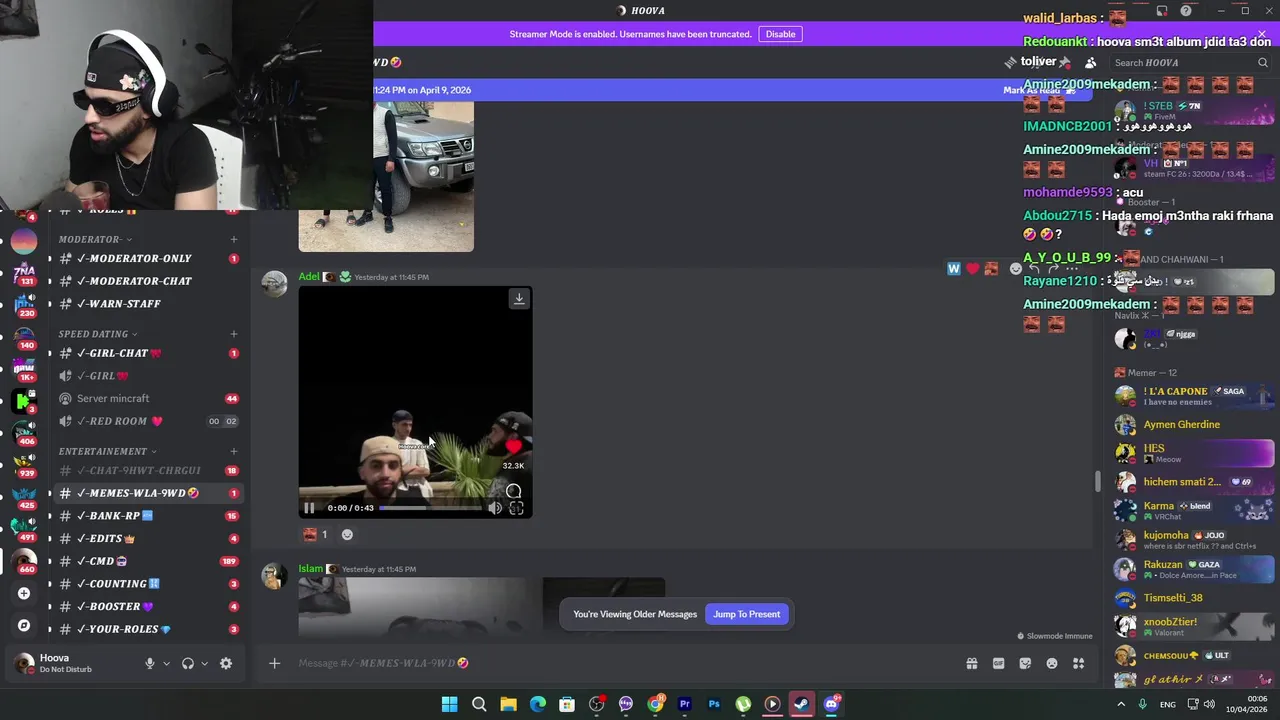Add the red heart quick reaction

(972, 268)
